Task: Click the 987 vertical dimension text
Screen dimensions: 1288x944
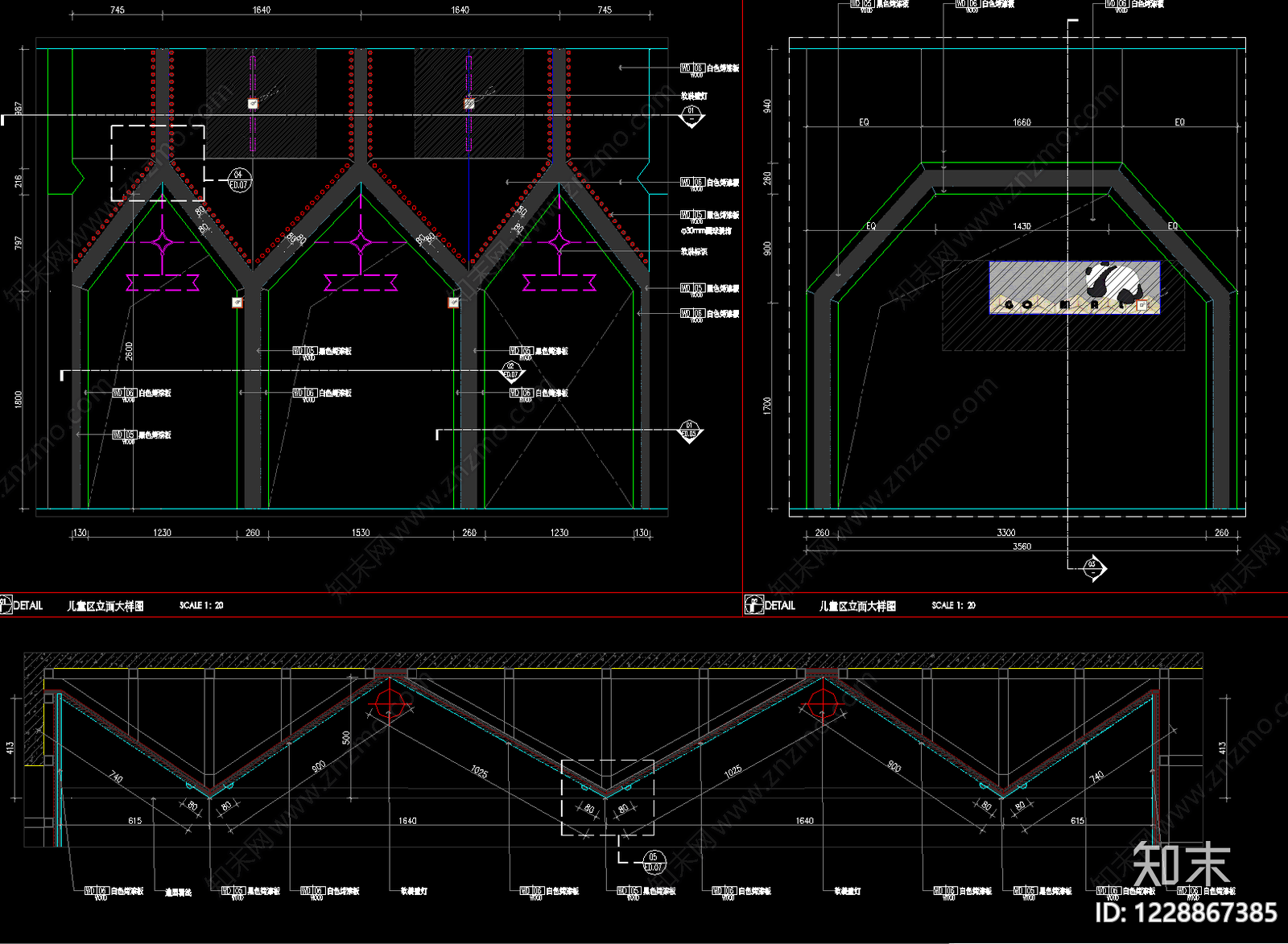Action: [19, 108]
